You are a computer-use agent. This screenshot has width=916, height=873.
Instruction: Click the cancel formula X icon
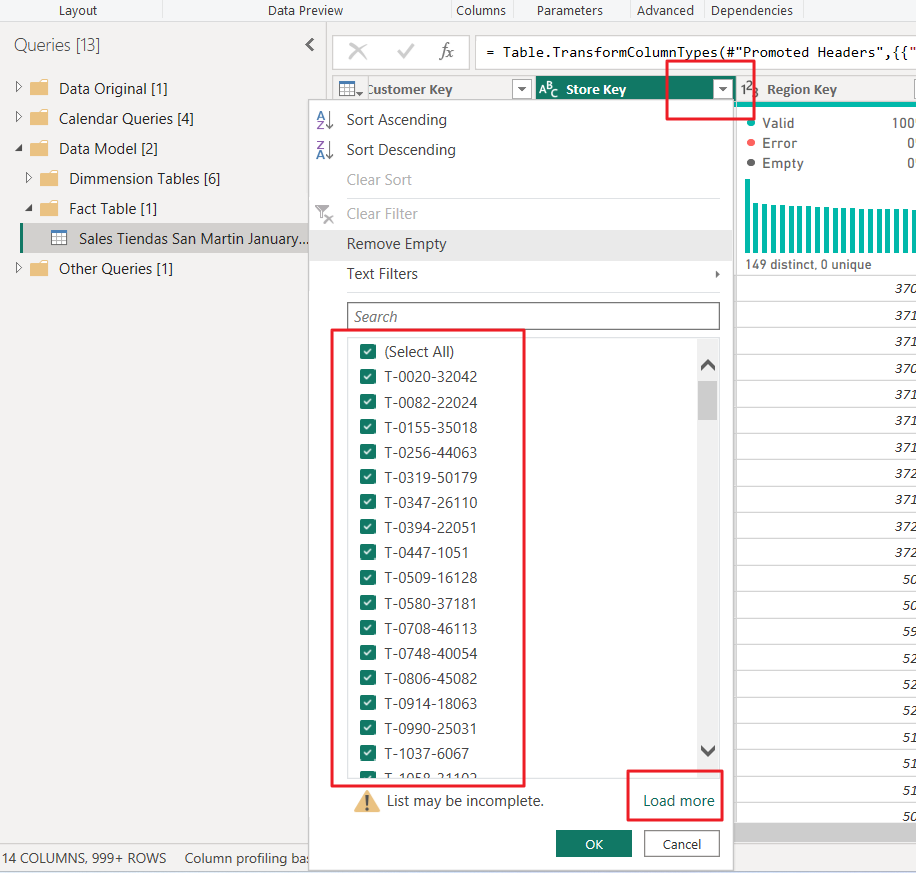point(358,52)
